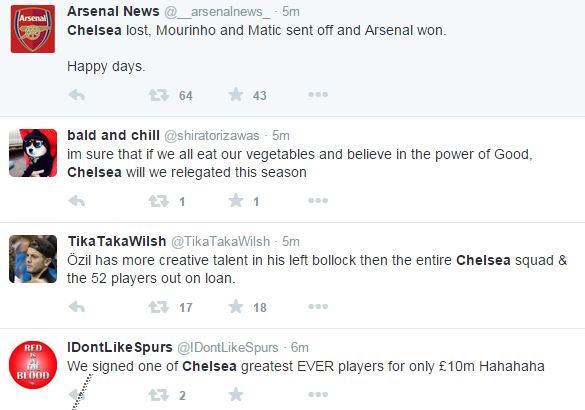Click the Arsenal crest avatar
The height and width of the screenshot is (410, 585).
tap(33, 29)
